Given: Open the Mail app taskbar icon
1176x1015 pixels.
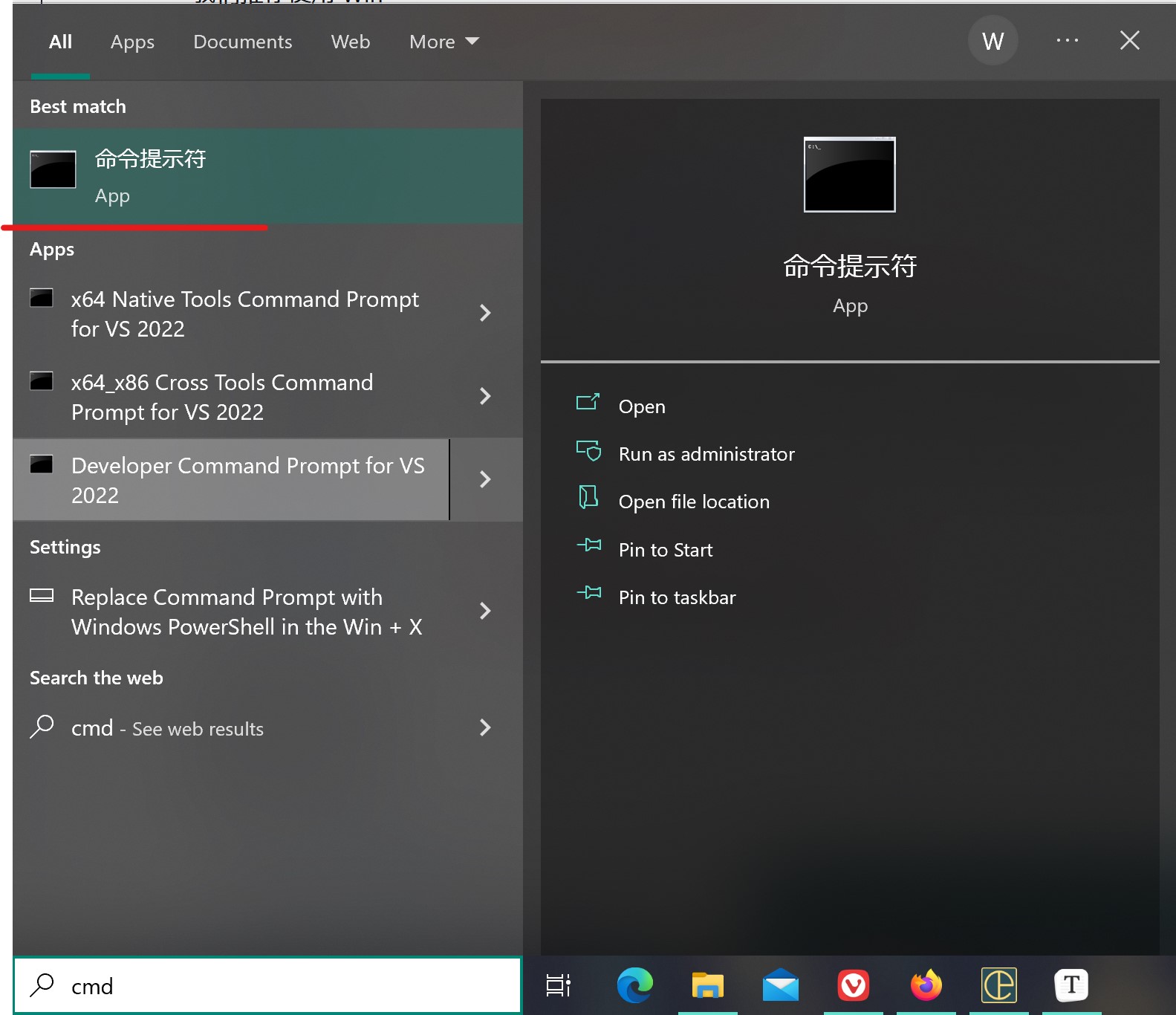Looking at the screenshot, I should tap(780, 986).
